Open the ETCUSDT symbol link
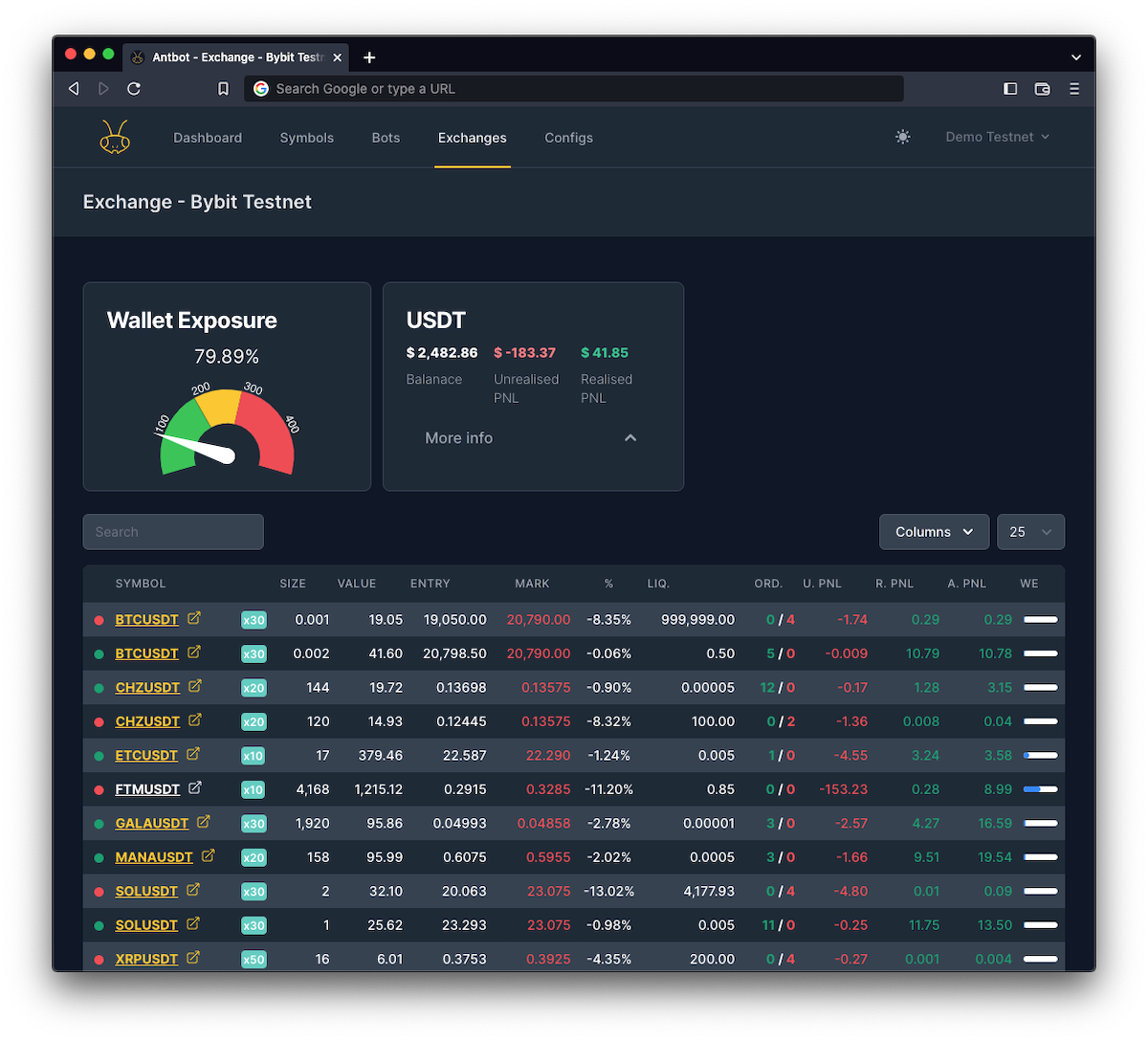The width and height of the screenshot is (1148, 1041). click(x=146, y=755)
